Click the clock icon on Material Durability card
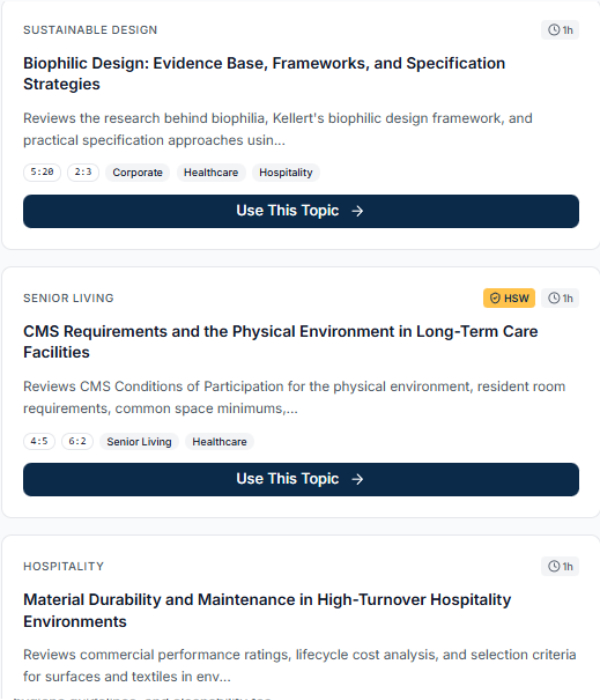 click(554, 567)
